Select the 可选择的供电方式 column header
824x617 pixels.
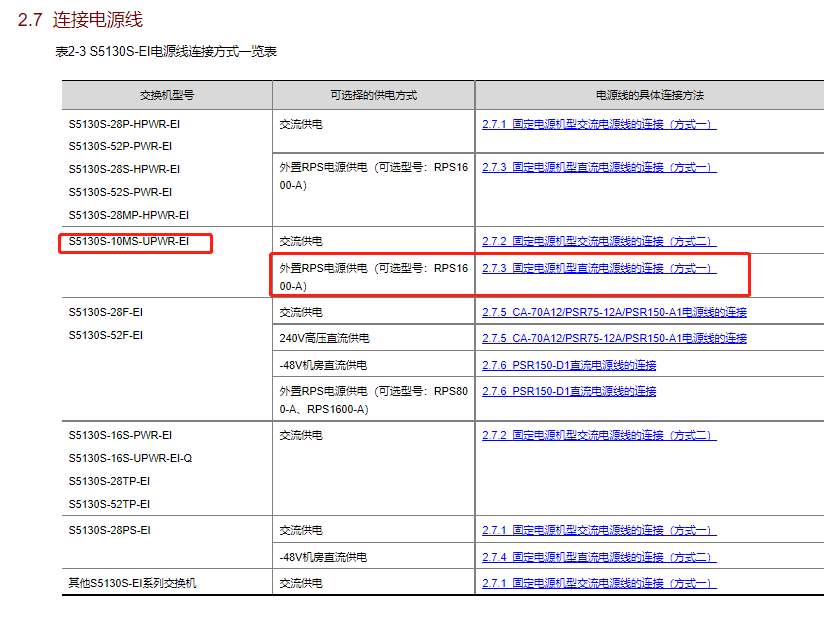[x=374, y=95]
